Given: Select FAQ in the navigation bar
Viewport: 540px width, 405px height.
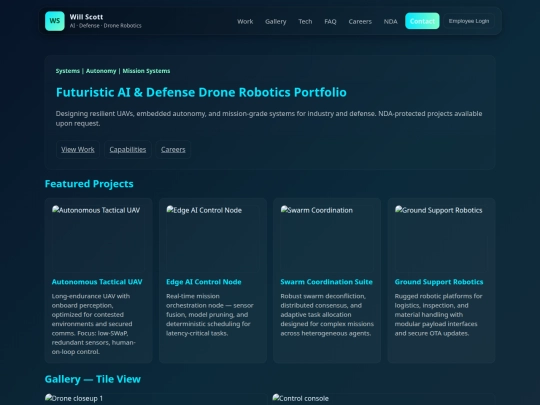Looking at the screenshot, I should pyautogui.click(x=330, y=21).
